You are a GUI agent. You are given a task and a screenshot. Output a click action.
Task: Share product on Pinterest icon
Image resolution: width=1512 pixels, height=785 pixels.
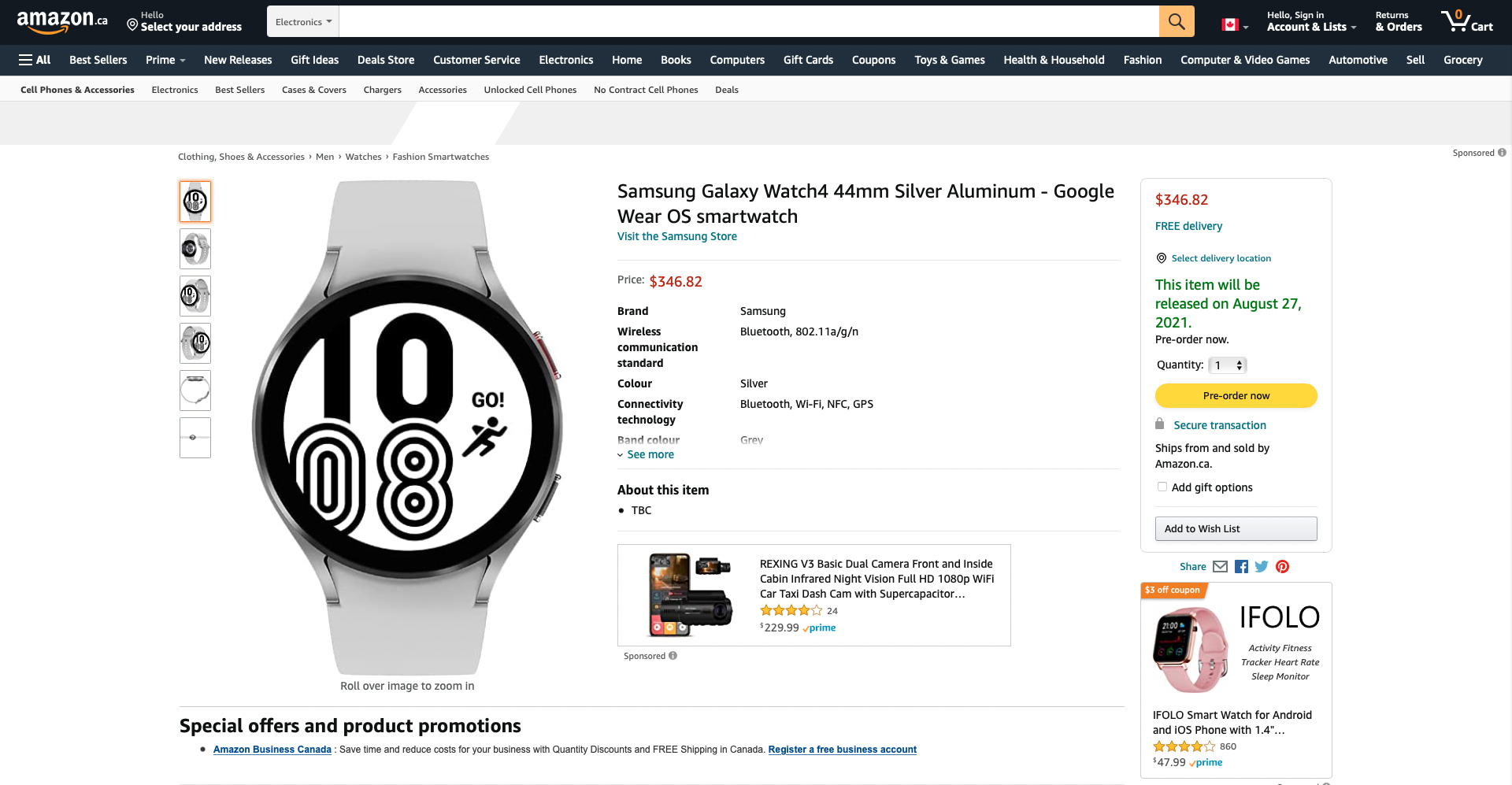click(x=1283, y=567)
